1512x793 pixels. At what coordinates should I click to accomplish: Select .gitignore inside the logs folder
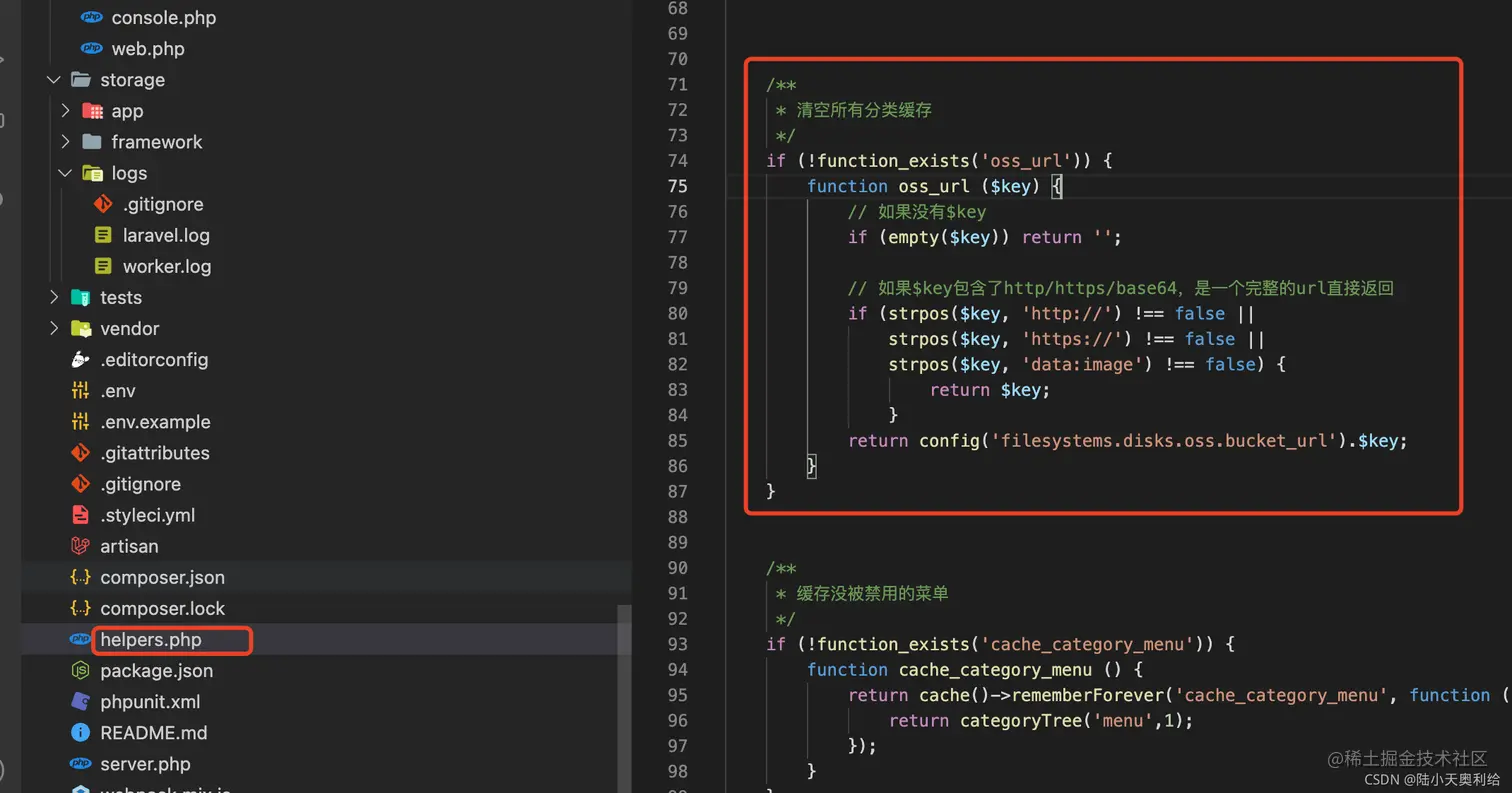click(163, 204)
